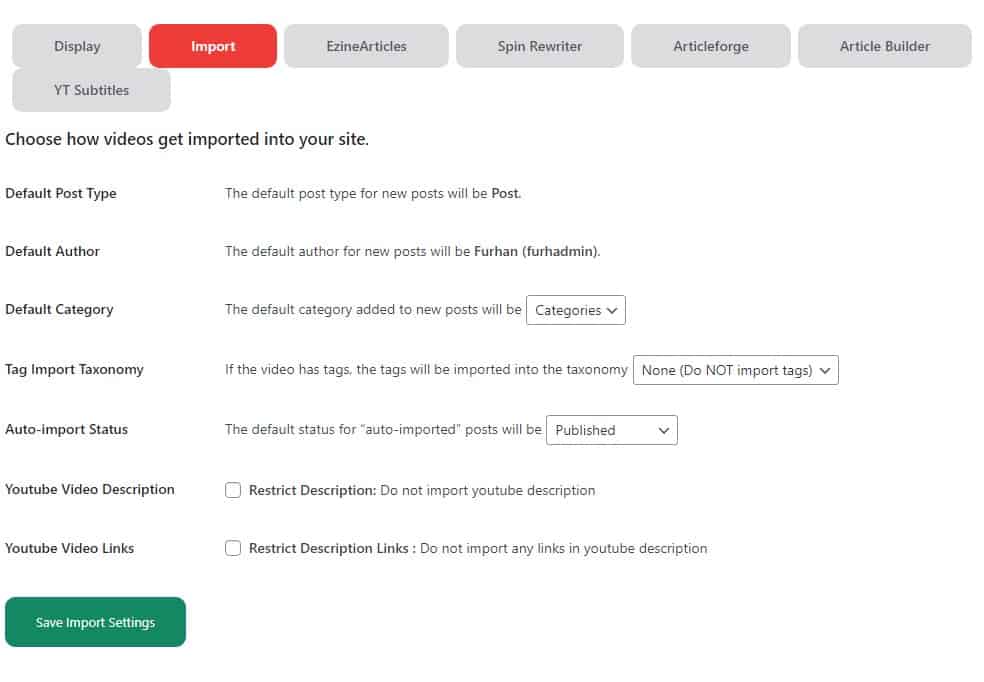
Task: Click the Tag Import Taxonomy label
Action: [74, 369]
